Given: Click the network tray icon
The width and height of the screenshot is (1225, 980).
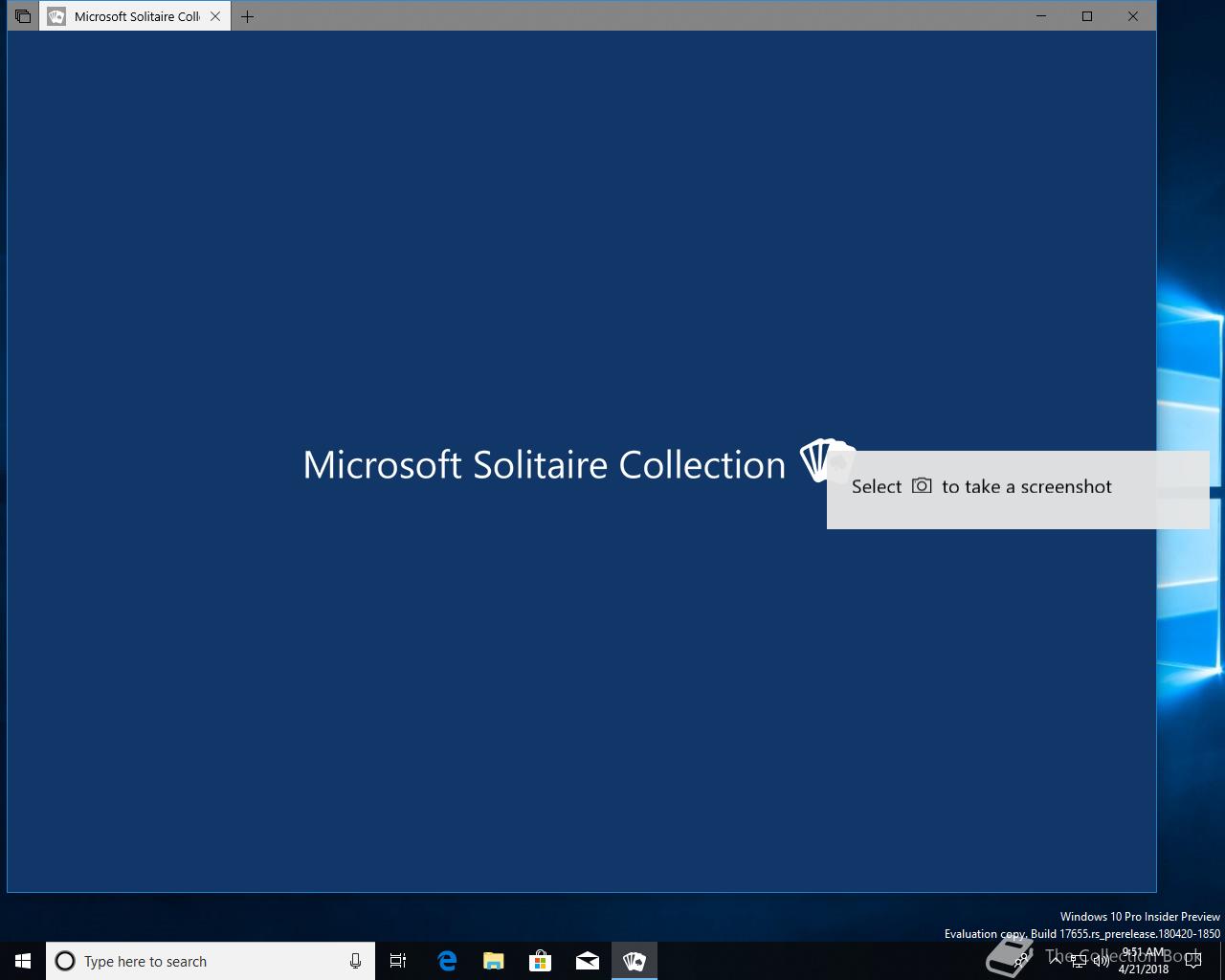Looking at the screenshot, I should click(x=1079, y=961).
